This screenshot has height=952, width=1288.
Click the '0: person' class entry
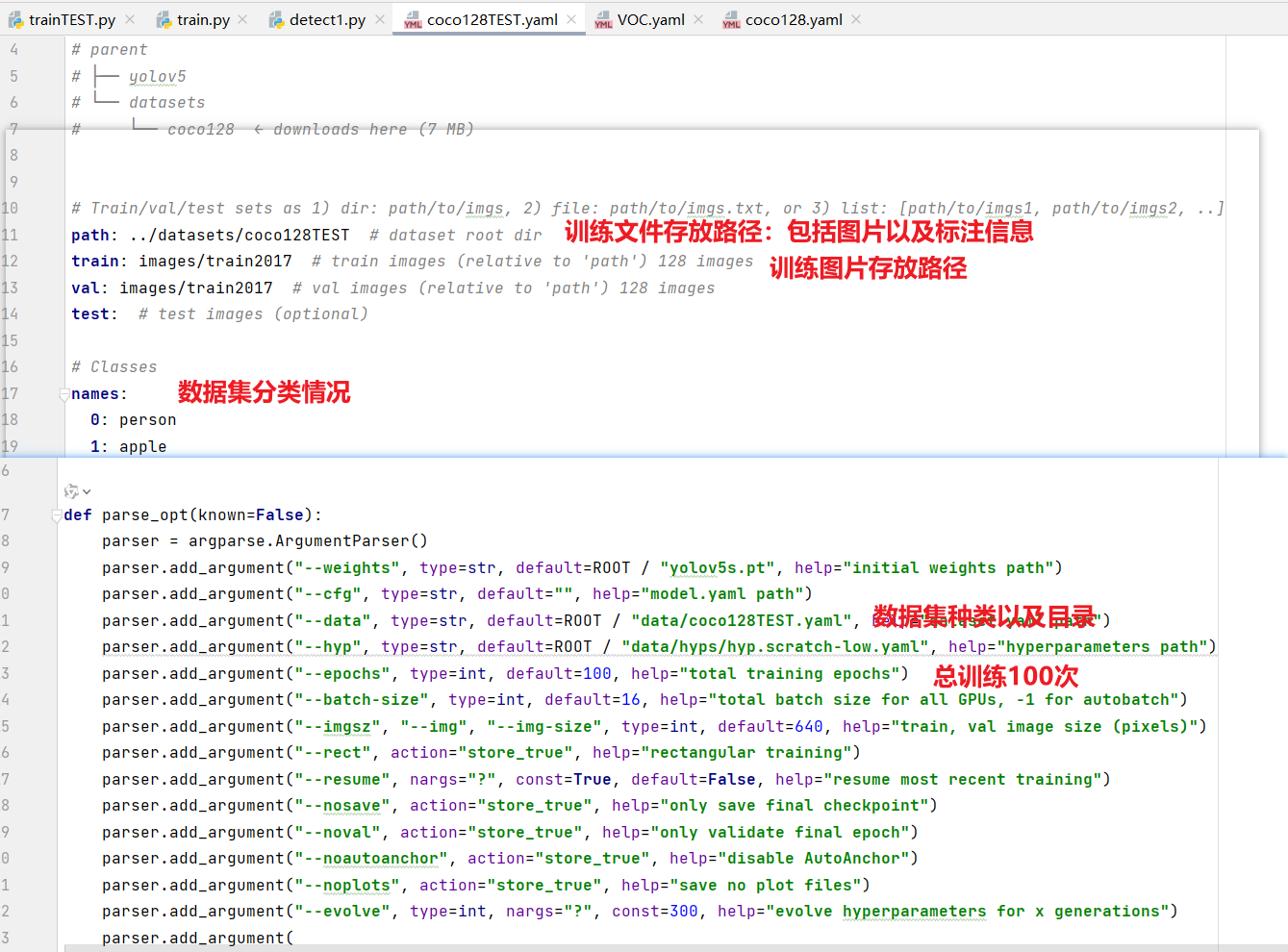[x=134, y=420]
